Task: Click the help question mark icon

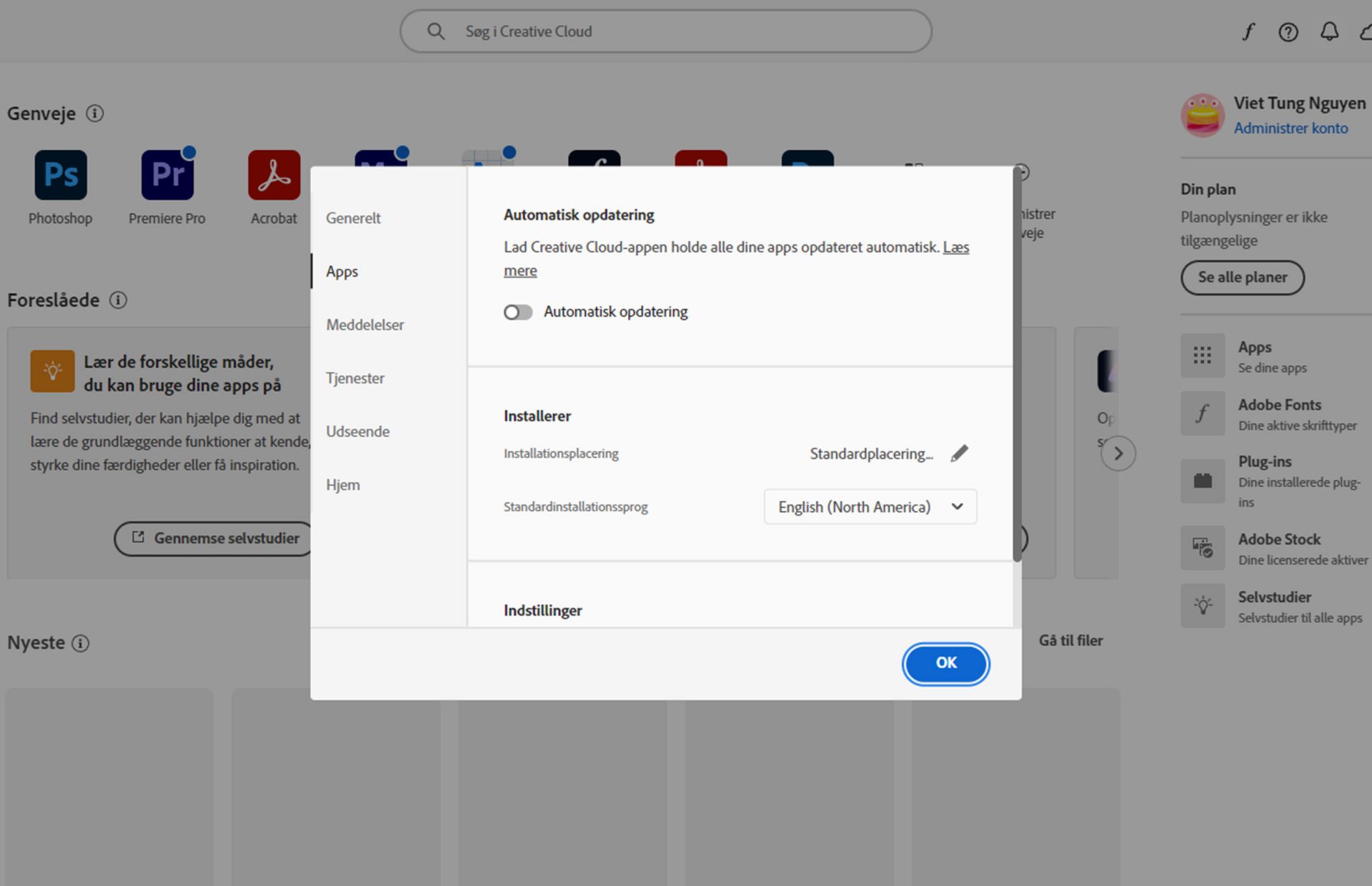Action: [1288, 31]
